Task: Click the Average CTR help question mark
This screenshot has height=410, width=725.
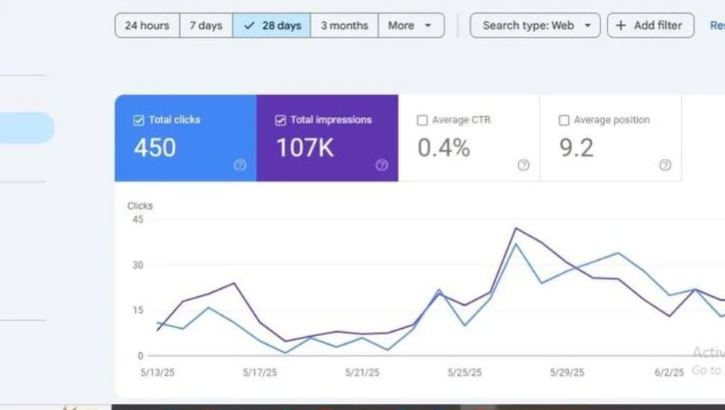Action: point(523,165)
